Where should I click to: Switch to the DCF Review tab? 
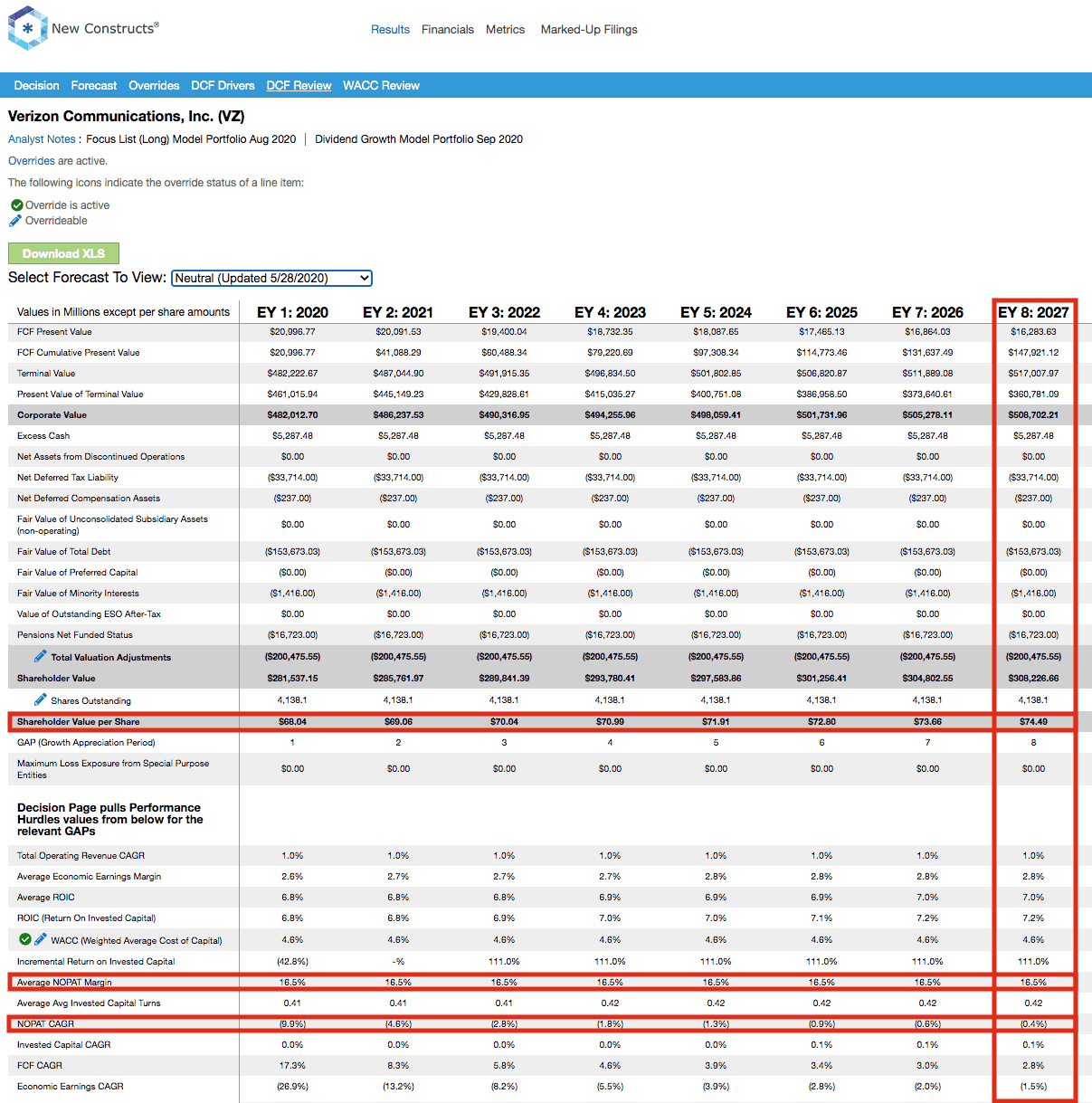pyautogui.click(x=299, y=86)
